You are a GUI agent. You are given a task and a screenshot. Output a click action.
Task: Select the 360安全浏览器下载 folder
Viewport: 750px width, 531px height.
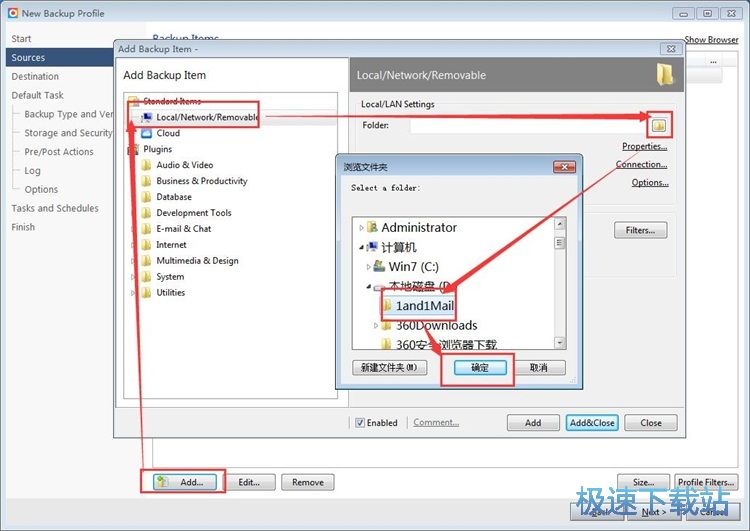coord(446,344)
